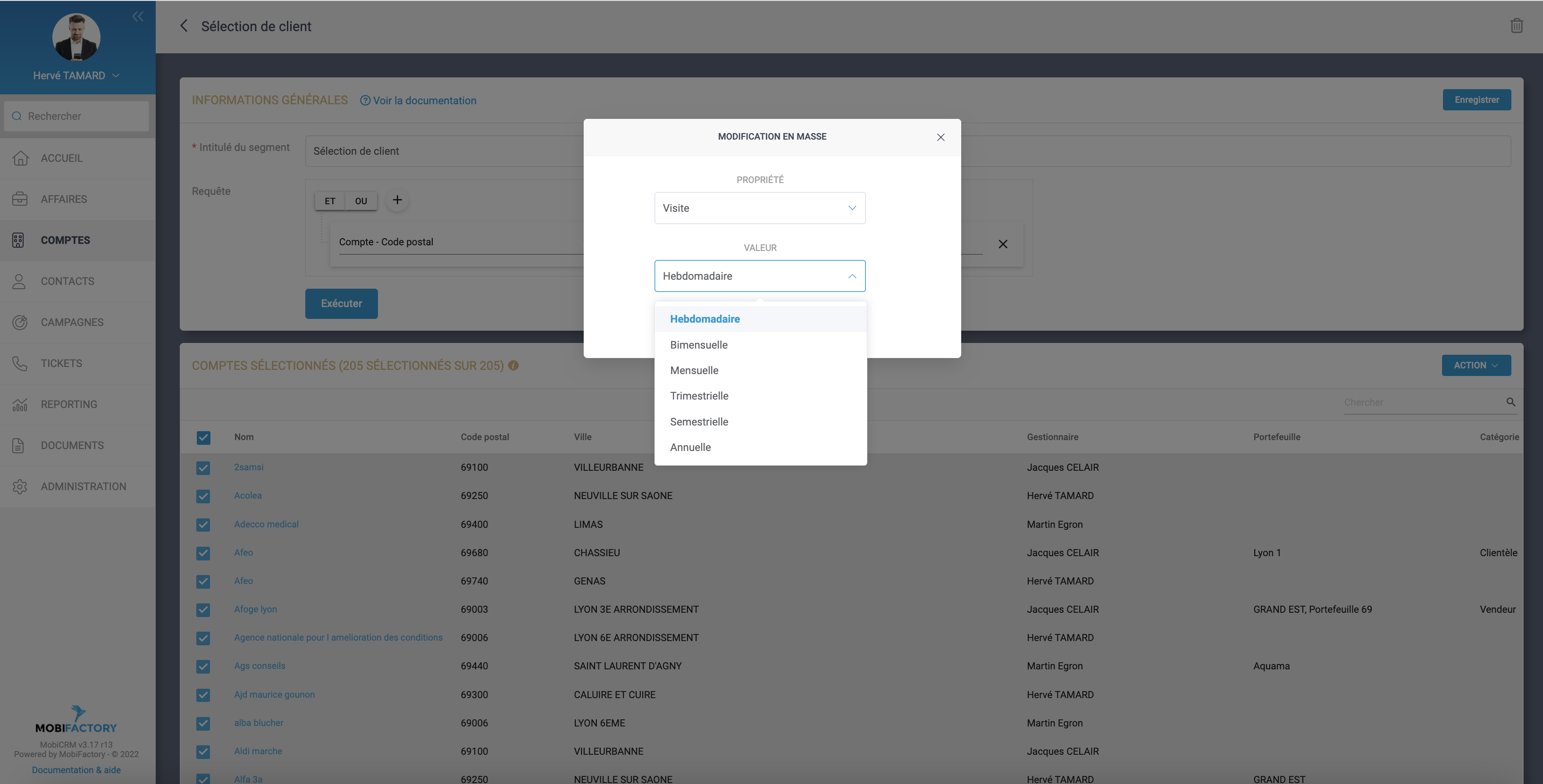This screenshot has width=1543, height=784.
Task: Toggle the checkbox for 2samsi row
Action: coord(203,468)
